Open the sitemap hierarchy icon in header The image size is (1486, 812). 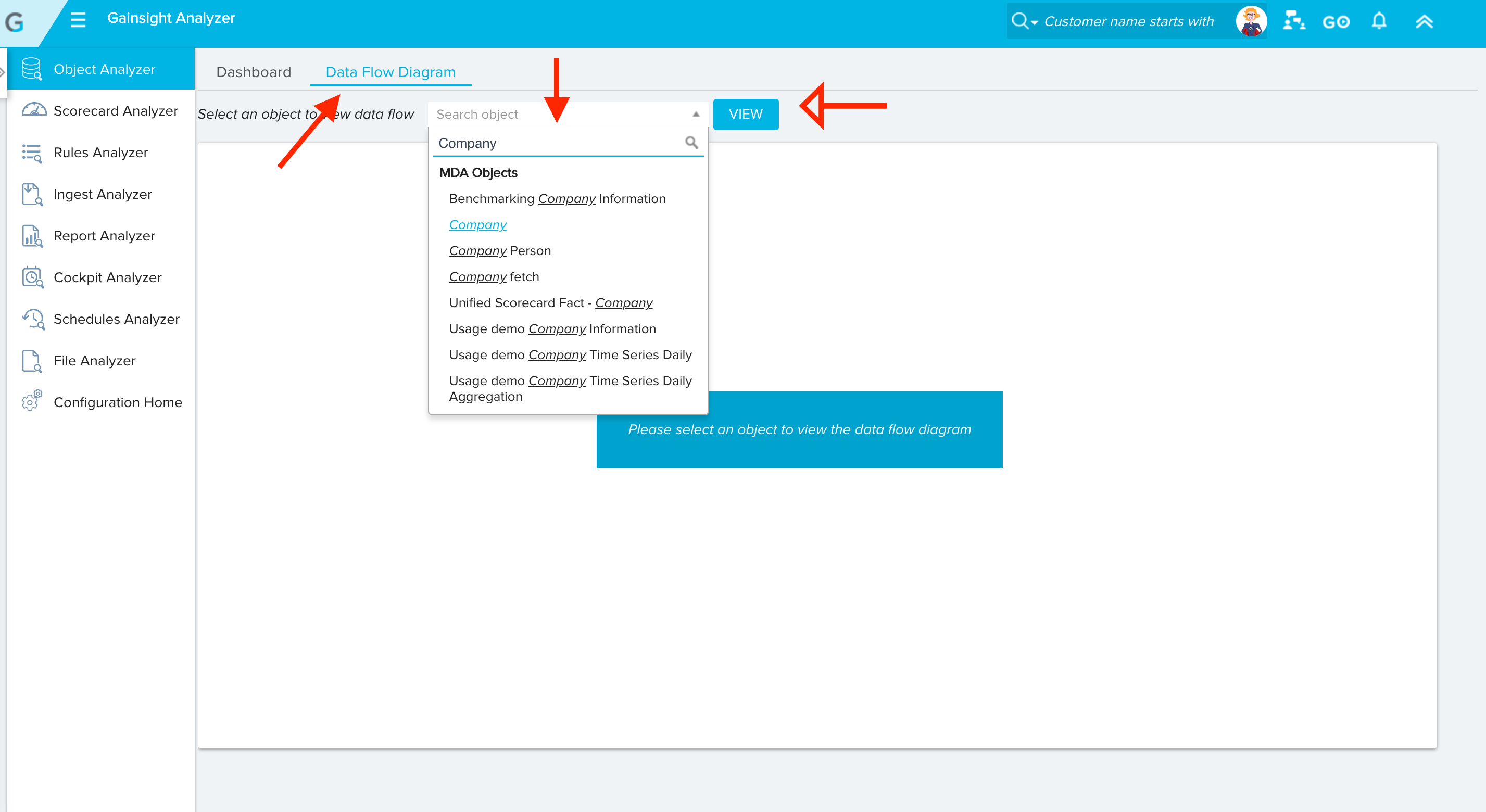pos(1294,21)
